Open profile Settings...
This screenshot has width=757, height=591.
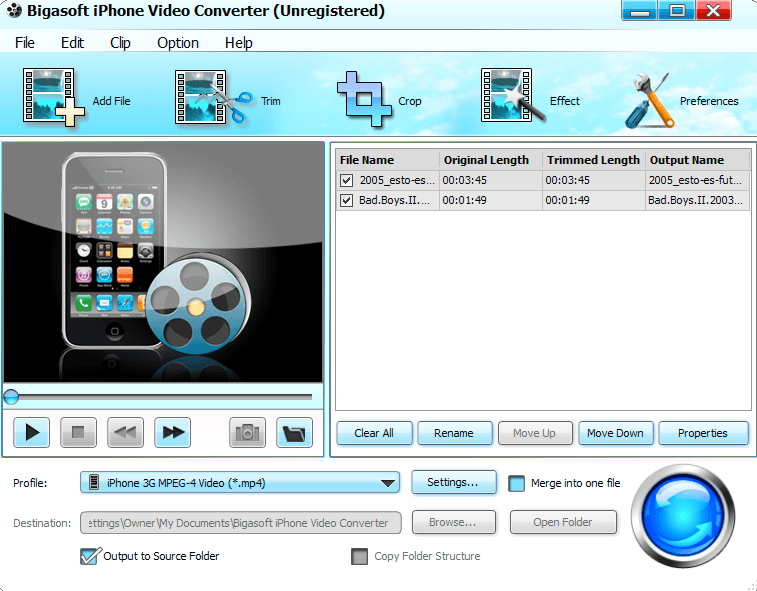(453, 482)
